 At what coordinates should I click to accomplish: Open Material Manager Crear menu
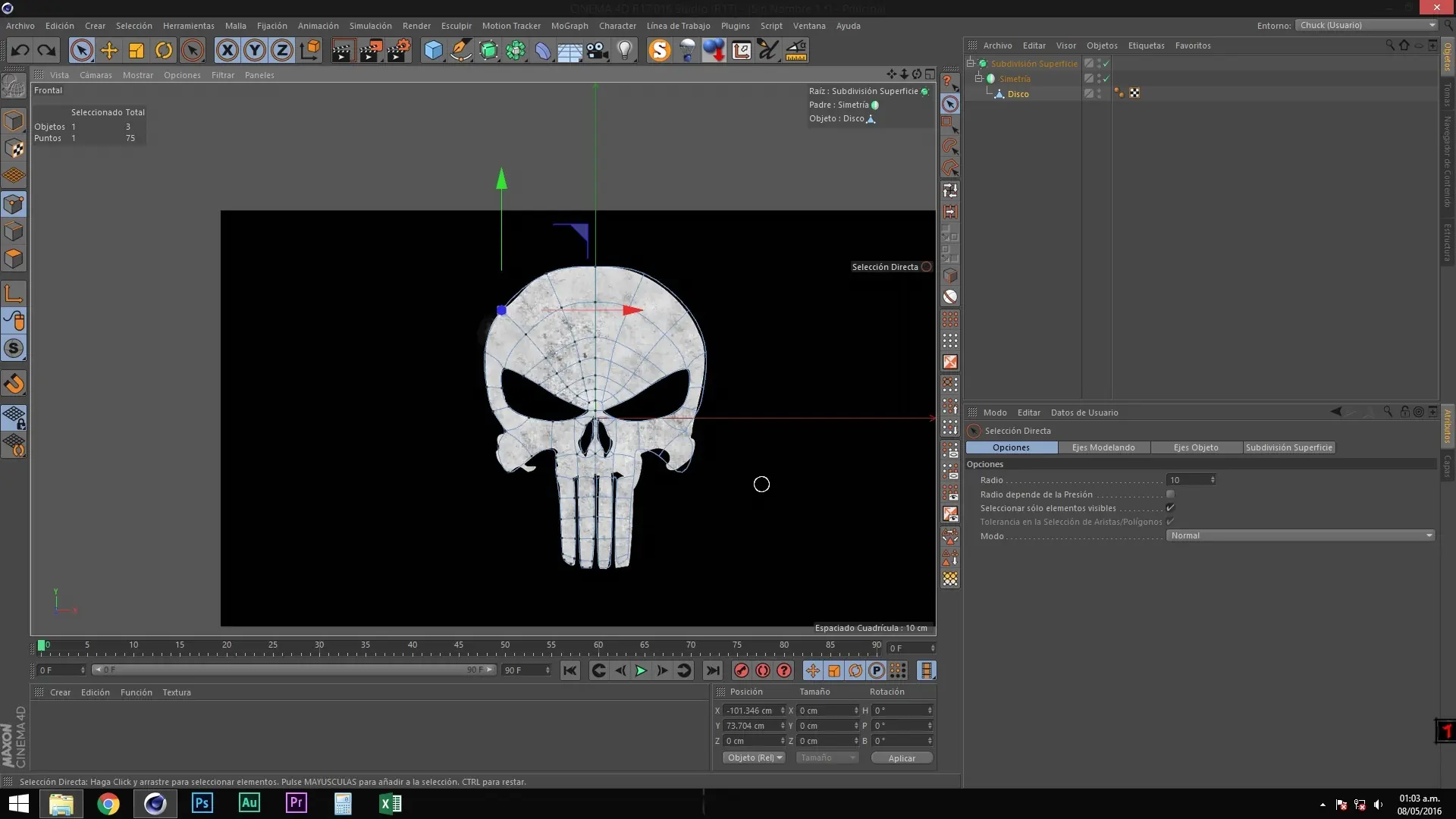pyautogui.click(x=60, y=692)
